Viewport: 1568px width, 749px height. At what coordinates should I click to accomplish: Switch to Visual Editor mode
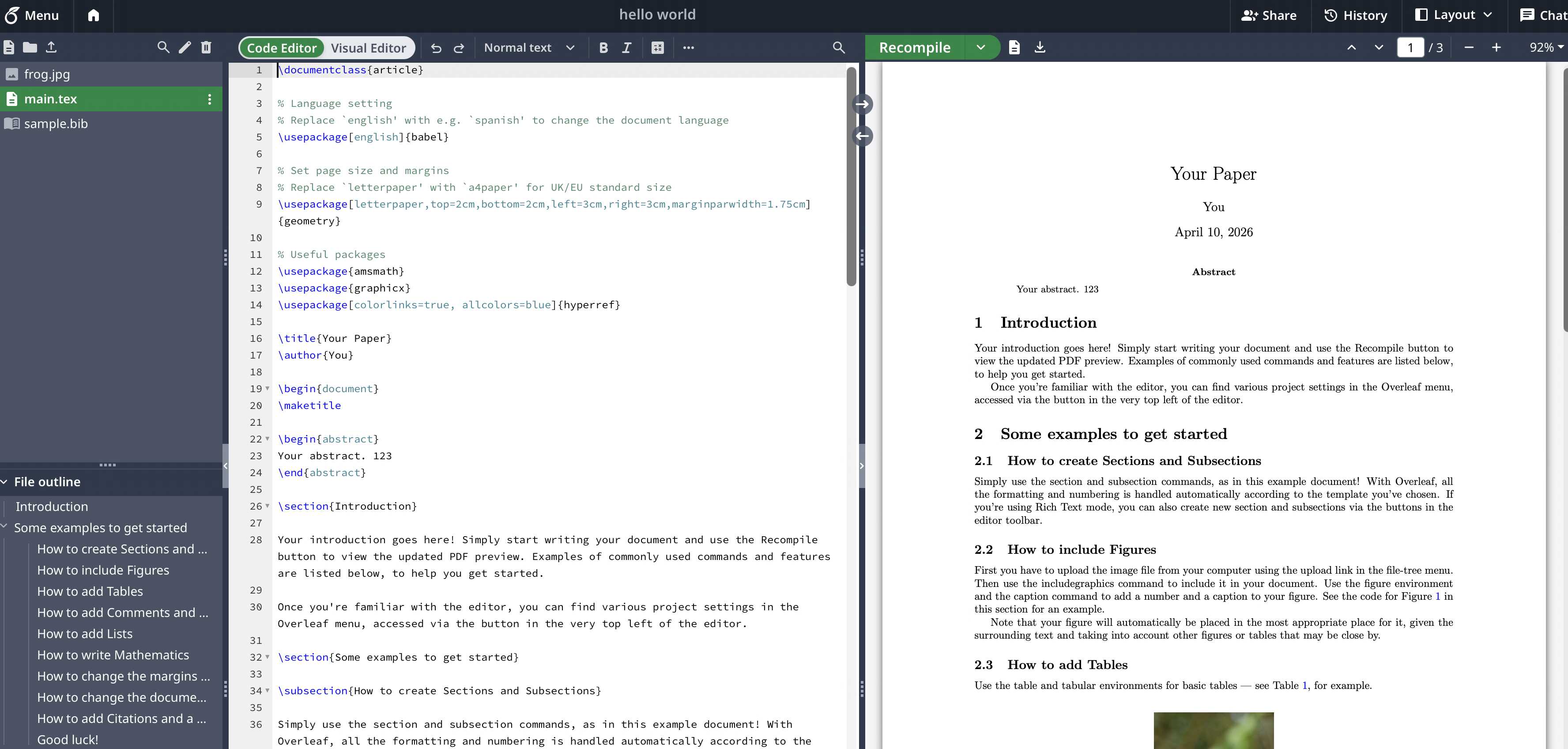click(x=368, y=48)
